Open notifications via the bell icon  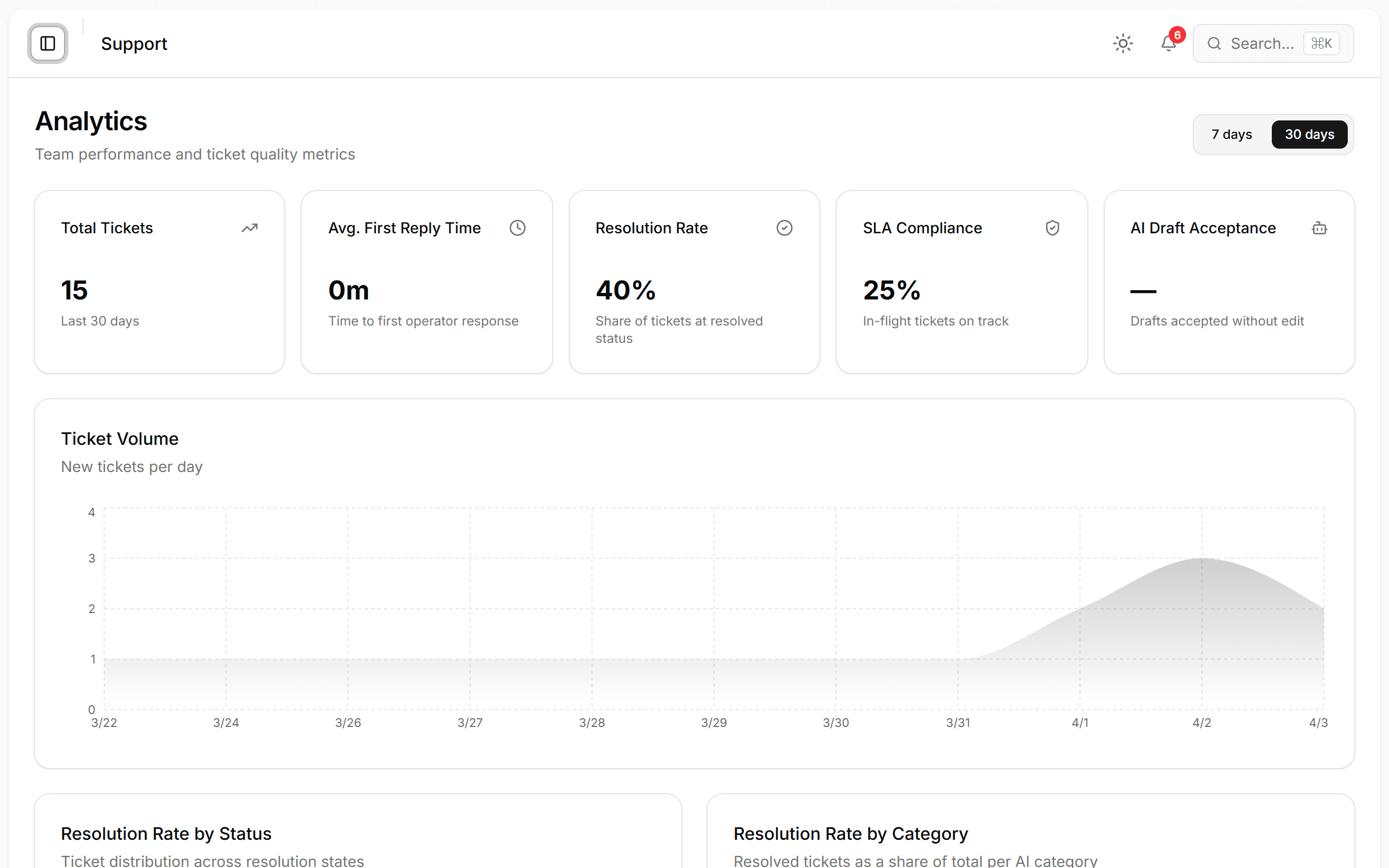click(x=1168, y=43)
